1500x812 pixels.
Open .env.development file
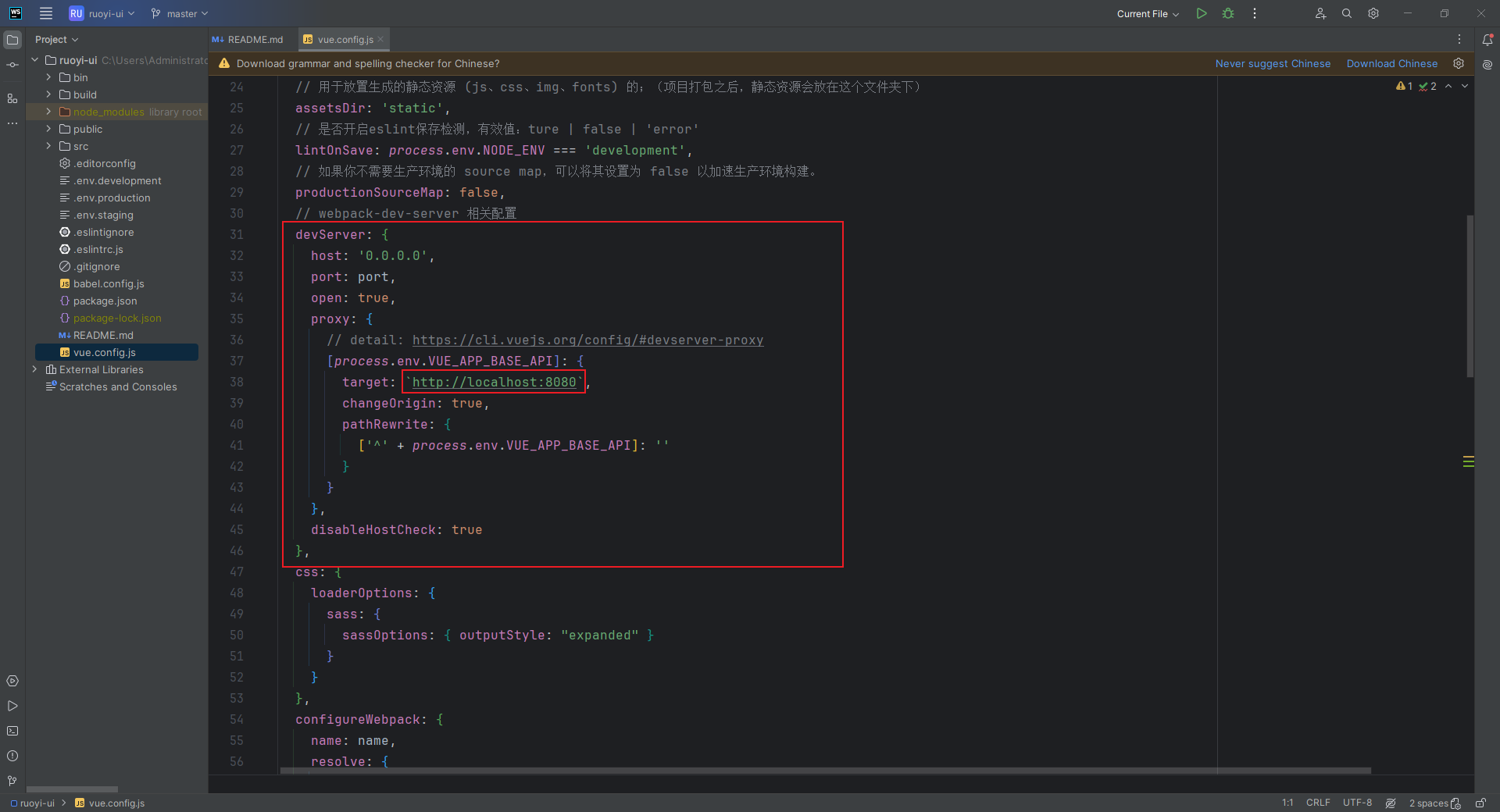tap(117, 180)
